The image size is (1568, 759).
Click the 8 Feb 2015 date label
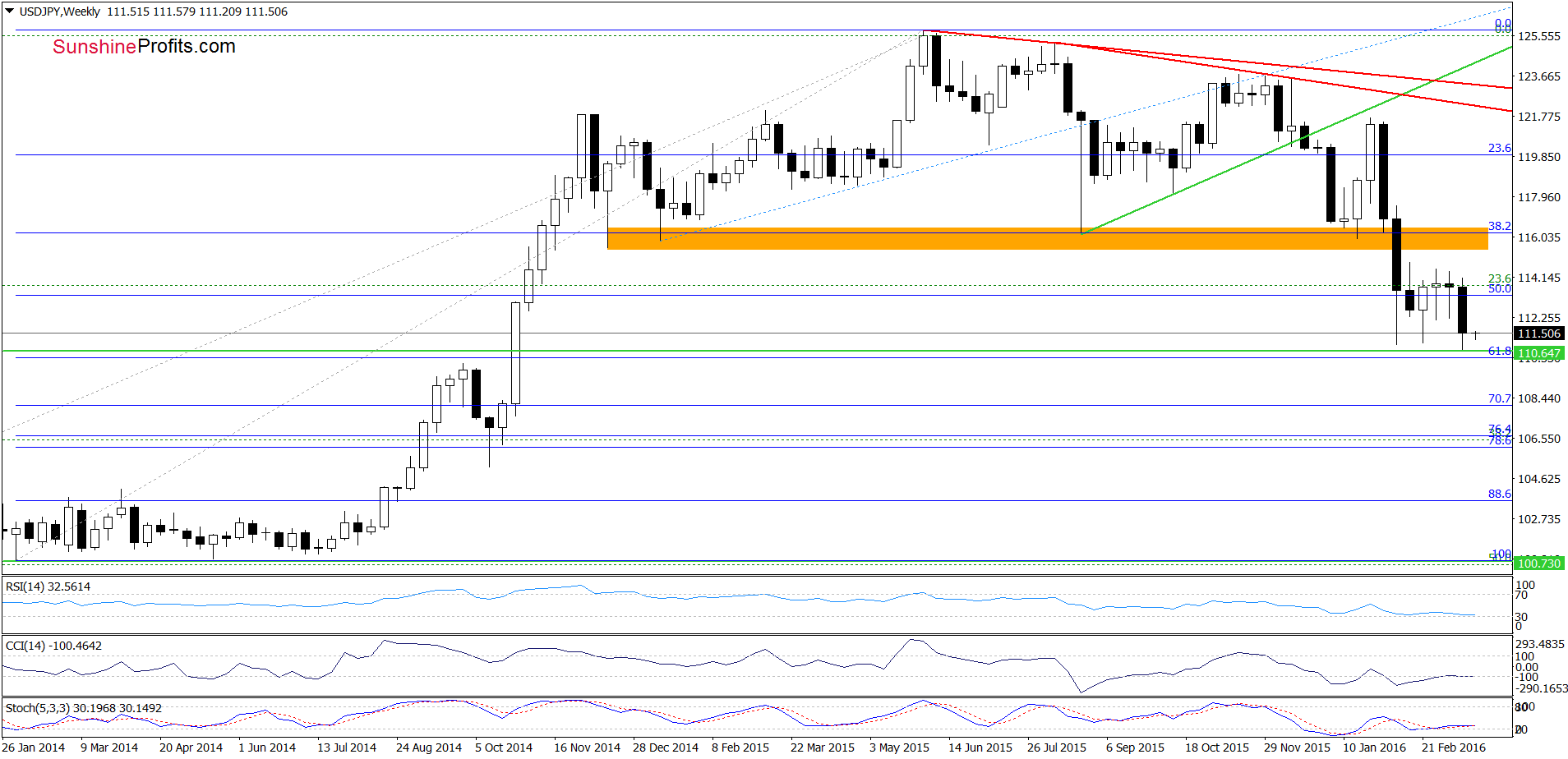click(740, 747)
